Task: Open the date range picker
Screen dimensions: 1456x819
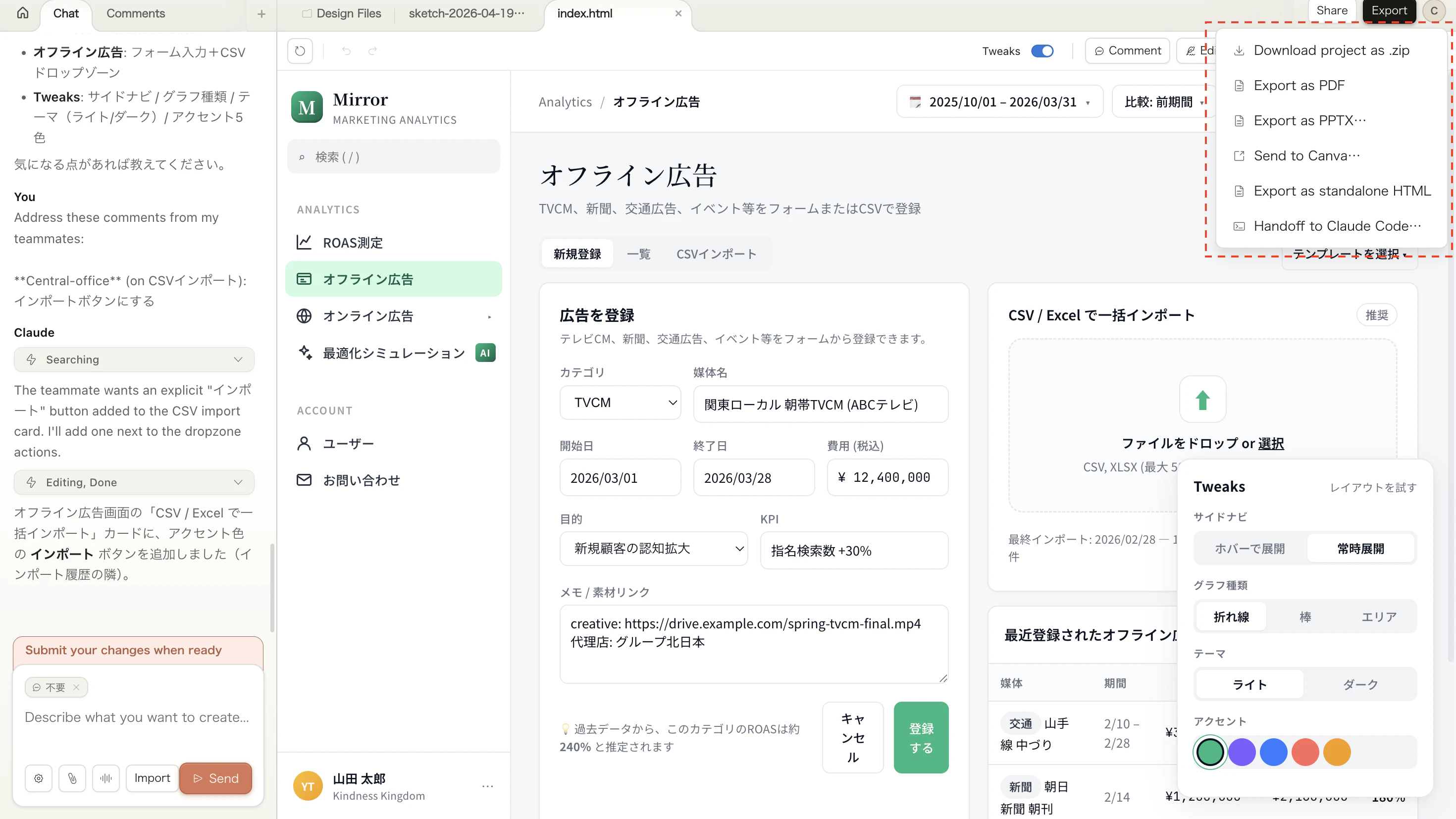Action: (999, 102)
